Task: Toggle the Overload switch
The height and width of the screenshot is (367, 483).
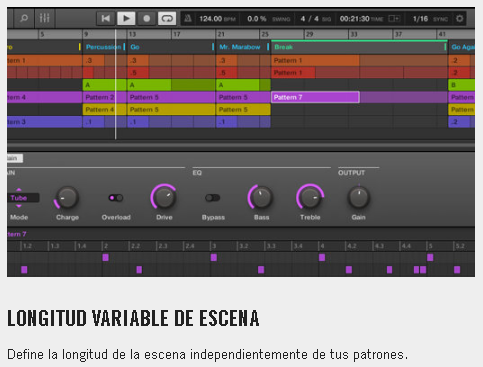Action: coord(116,198)
